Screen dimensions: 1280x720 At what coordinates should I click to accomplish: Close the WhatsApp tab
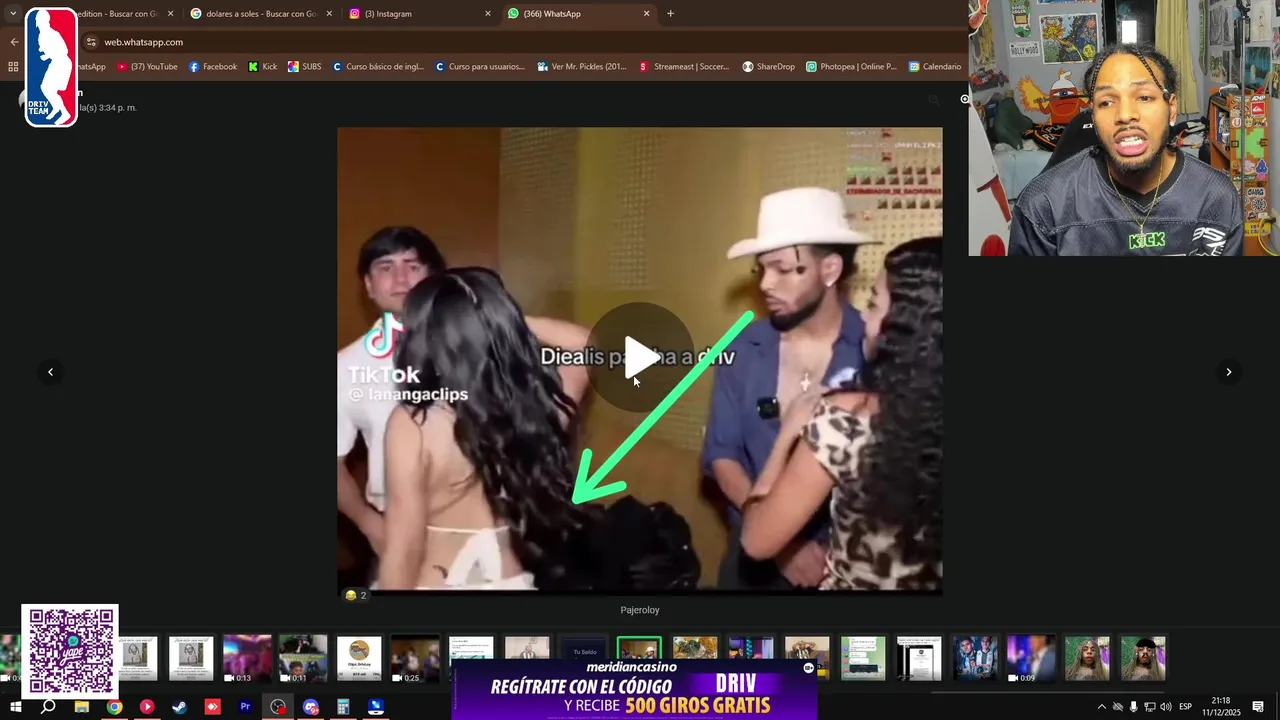point(646,14)
